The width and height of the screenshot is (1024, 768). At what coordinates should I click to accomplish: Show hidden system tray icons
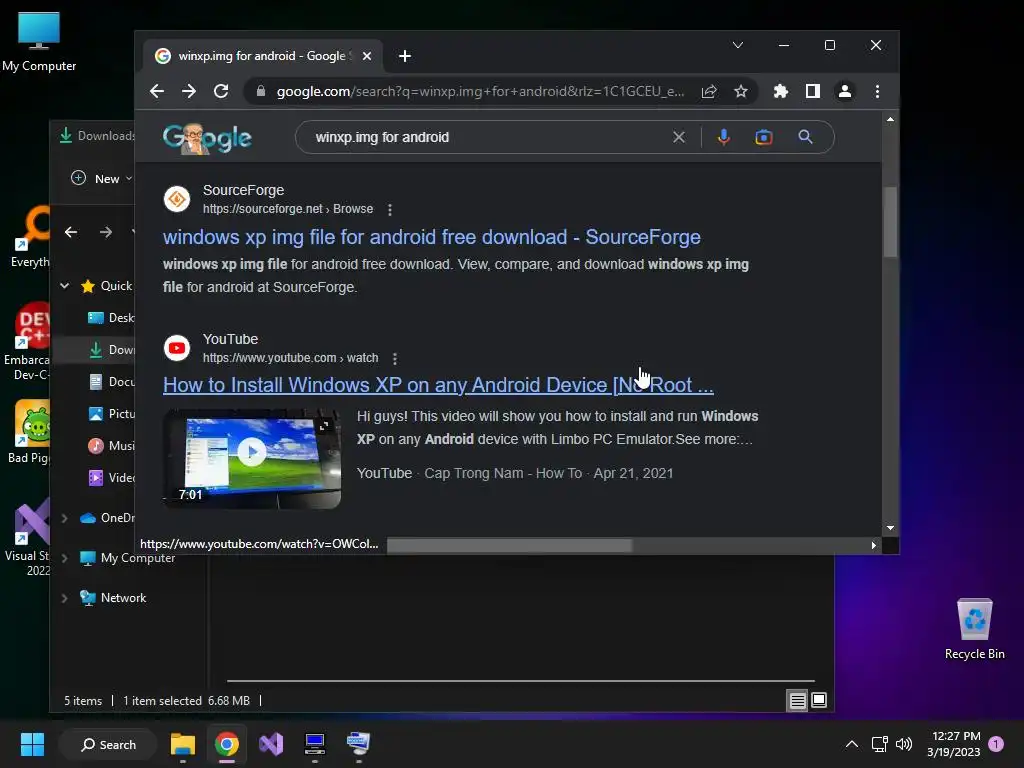point(852,744)
